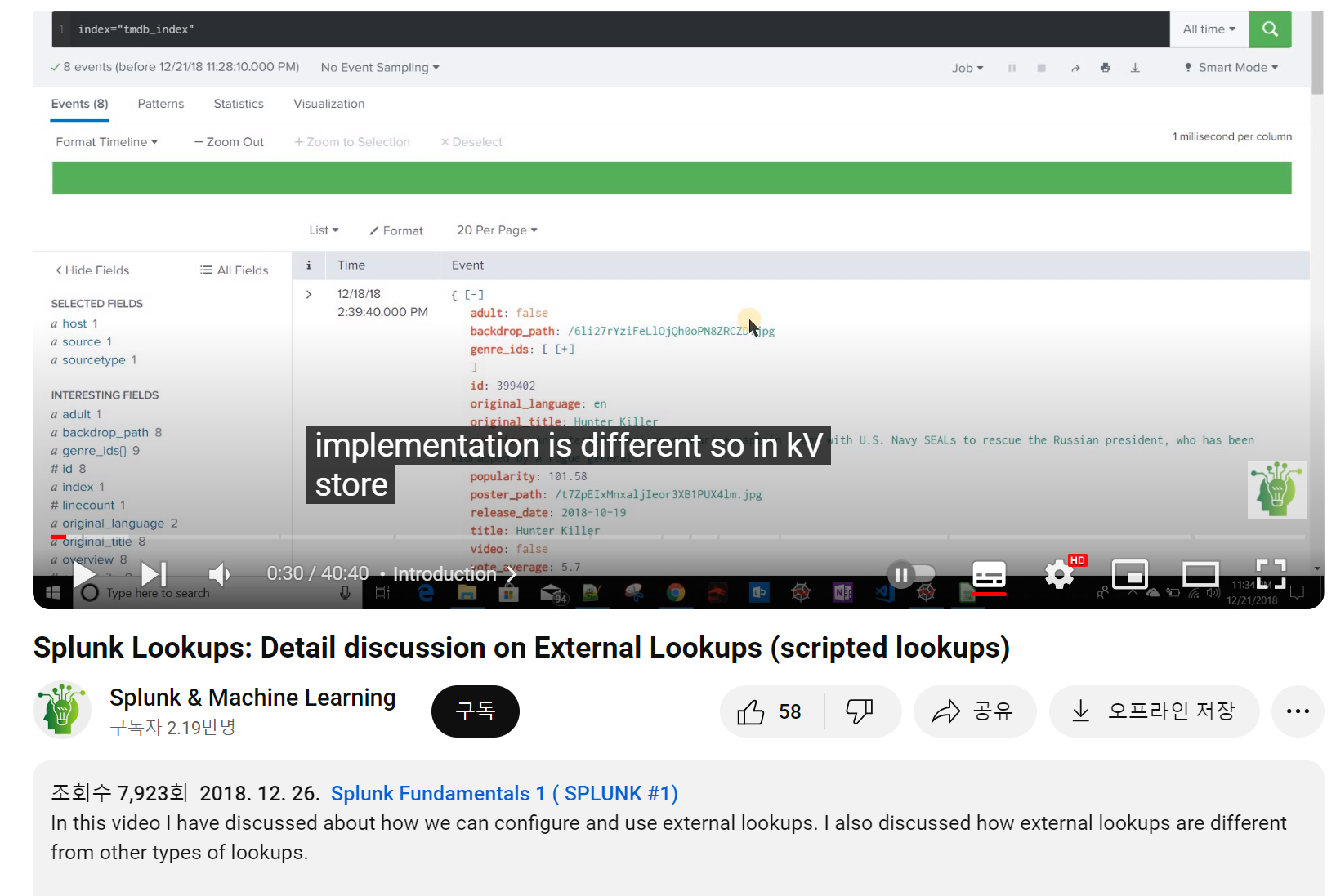The width and height of the screenshot is (1336, 896).
Task: Mute the video volume speaker icon
Action: pyautogui.click(x=219, y=574)
